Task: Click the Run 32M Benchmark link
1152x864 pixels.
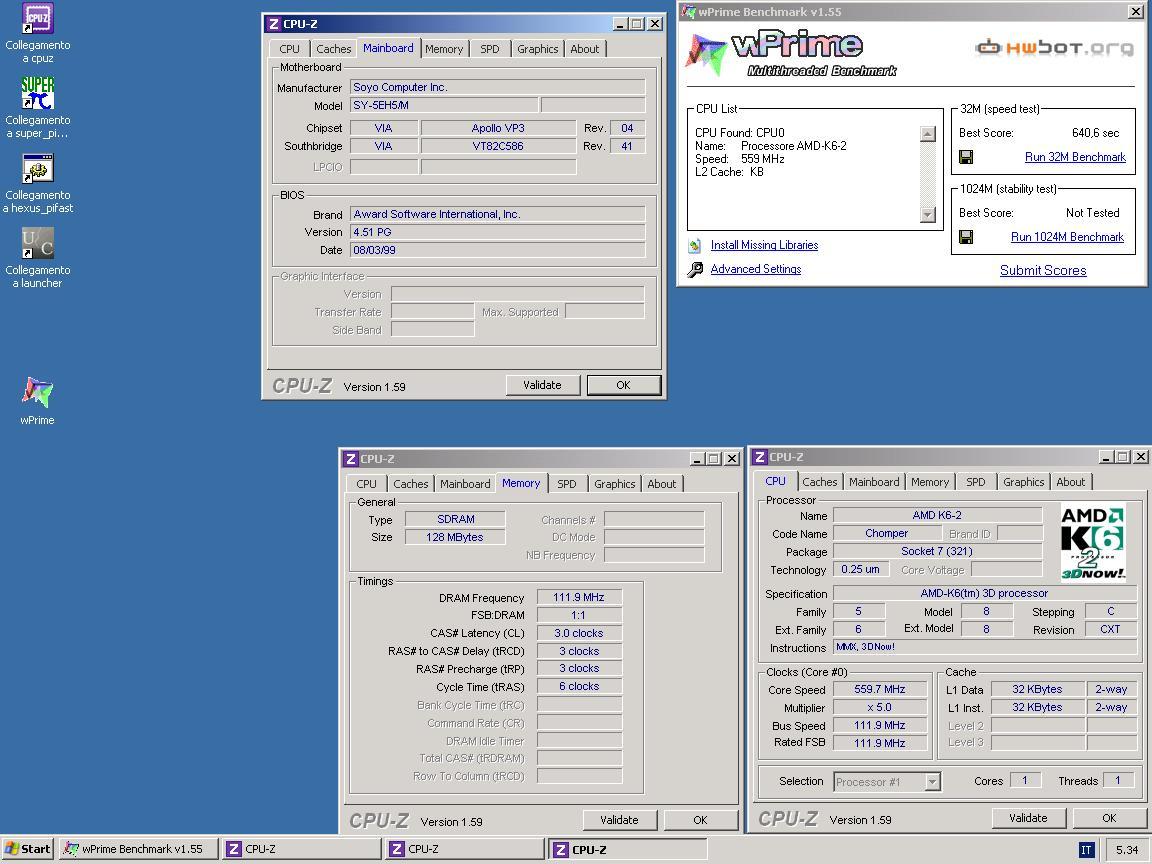Action: (1075, 157)
